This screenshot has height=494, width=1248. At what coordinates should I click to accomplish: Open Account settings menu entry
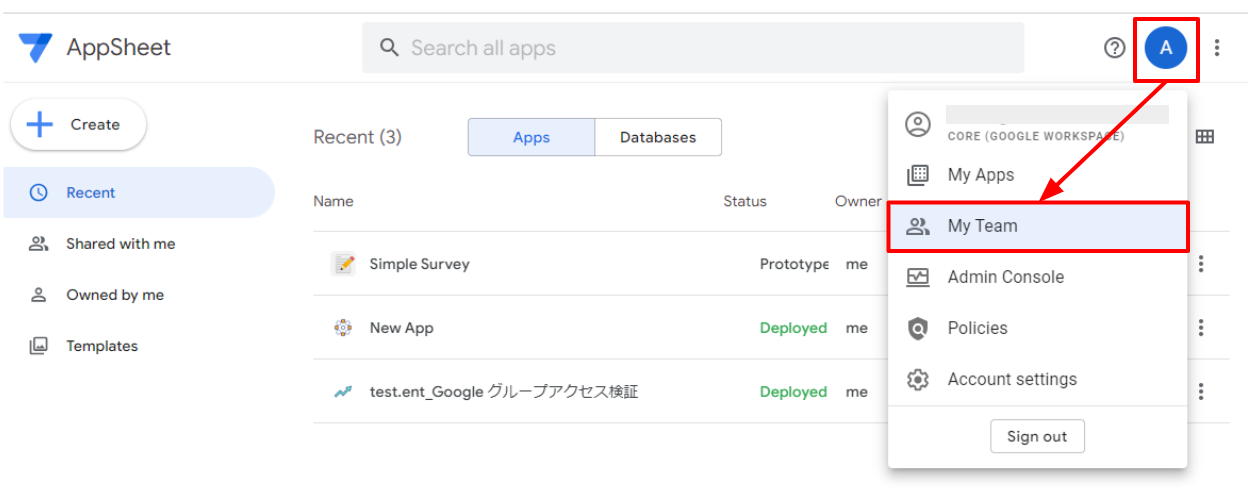click(1037, 379)
